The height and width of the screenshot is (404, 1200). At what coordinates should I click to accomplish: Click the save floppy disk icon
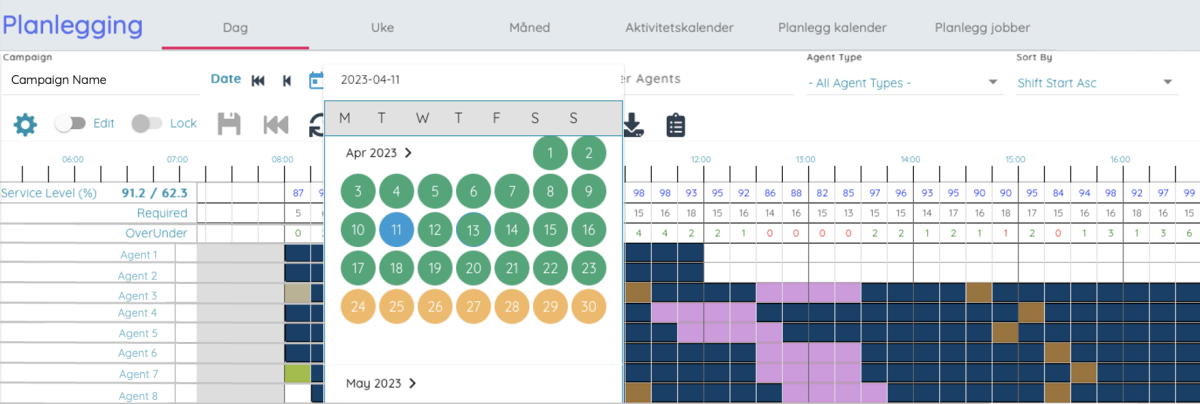(x=229, y=124)
